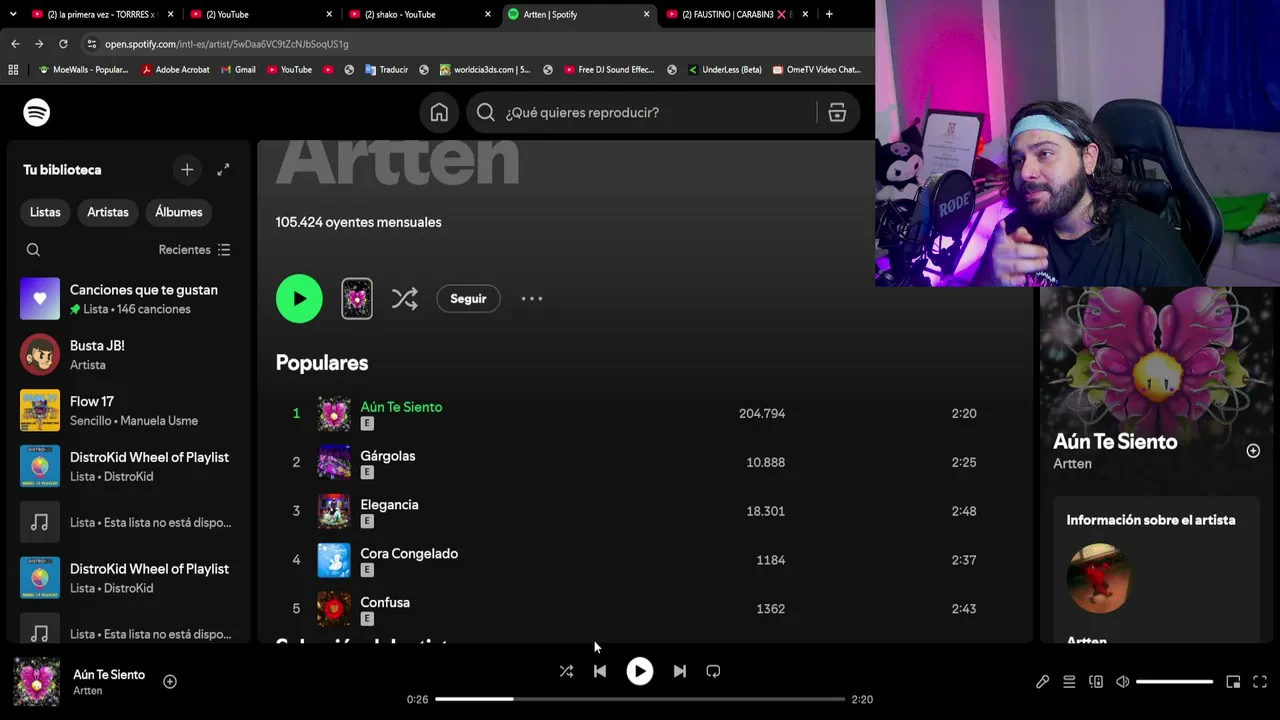
Task: Toggle shuffle on the artist page
Action: [405, 299]
